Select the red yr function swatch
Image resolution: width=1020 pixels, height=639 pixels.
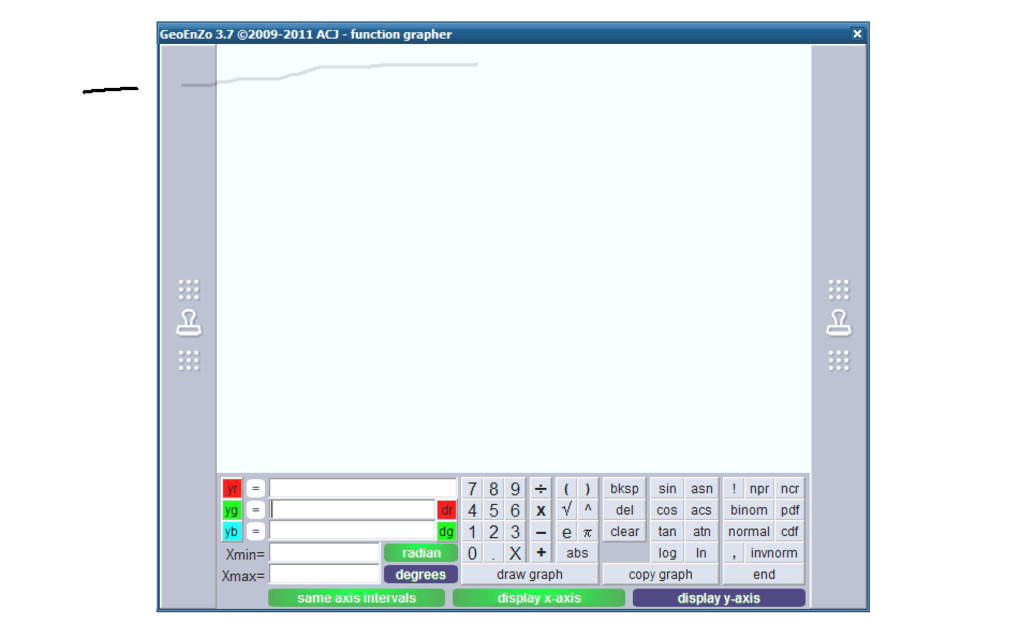point(232,489)
